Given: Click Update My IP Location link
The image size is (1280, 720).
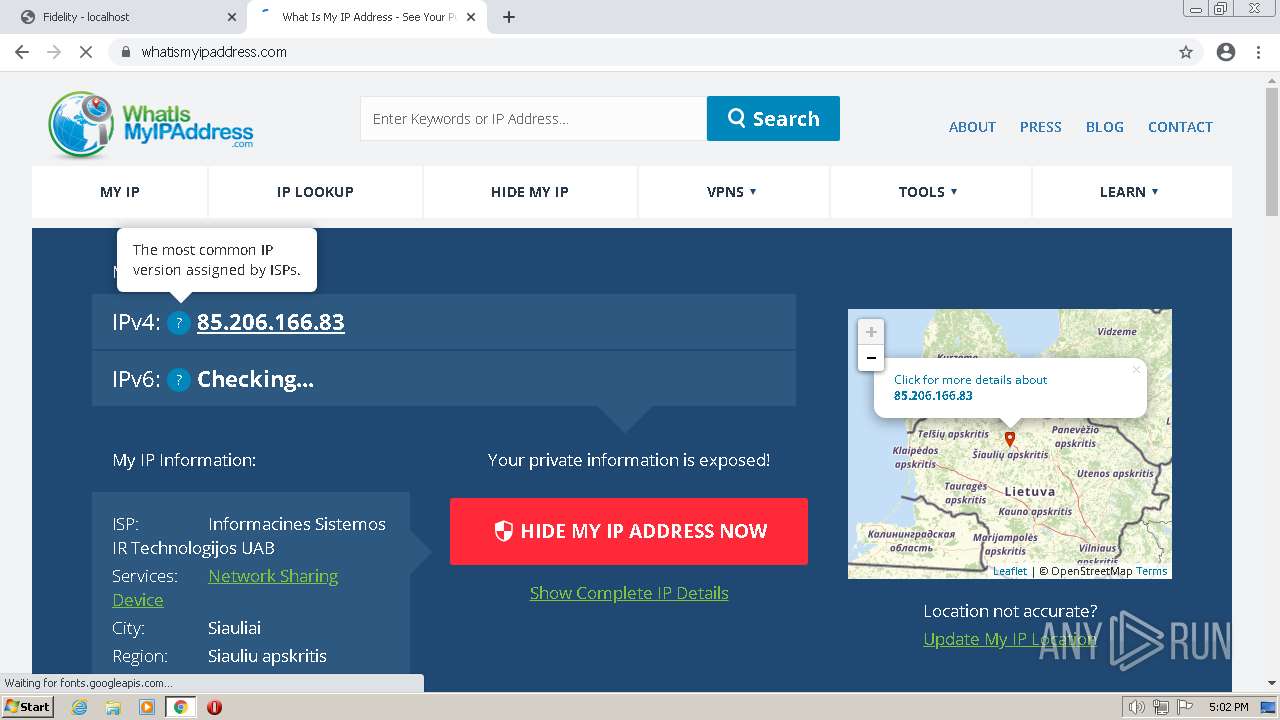Looking at the screenshot, I should point(1010,639).
